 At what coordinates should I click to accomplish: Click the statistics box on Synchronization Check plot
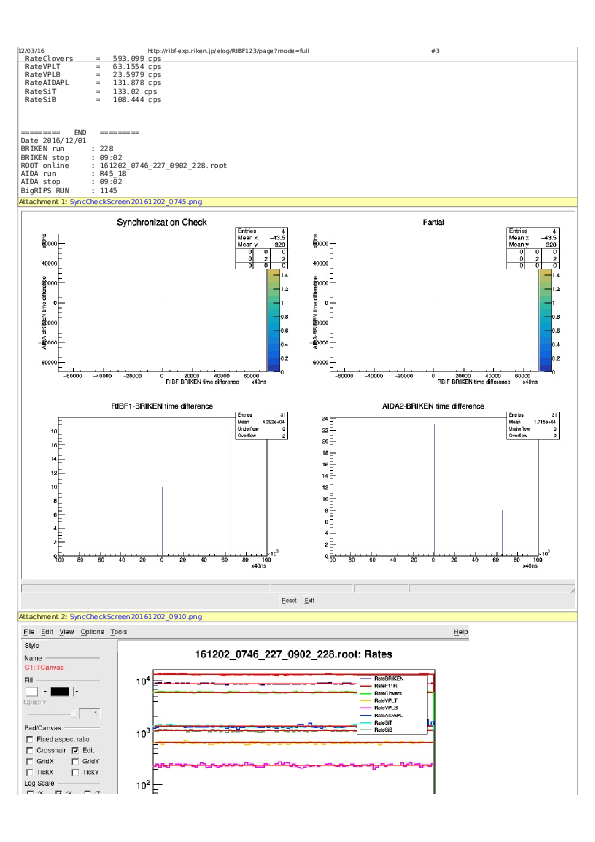coord(262,248)
